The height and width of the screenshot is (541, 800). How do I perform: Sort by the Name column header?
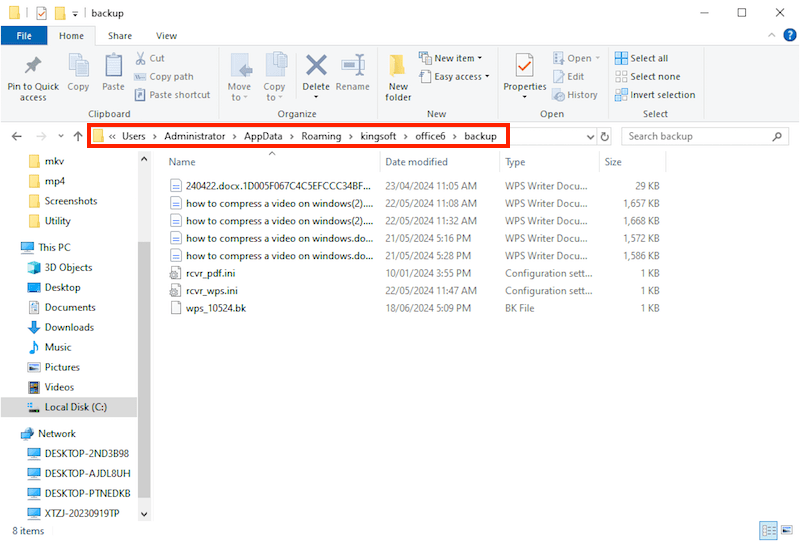point(182,162)
